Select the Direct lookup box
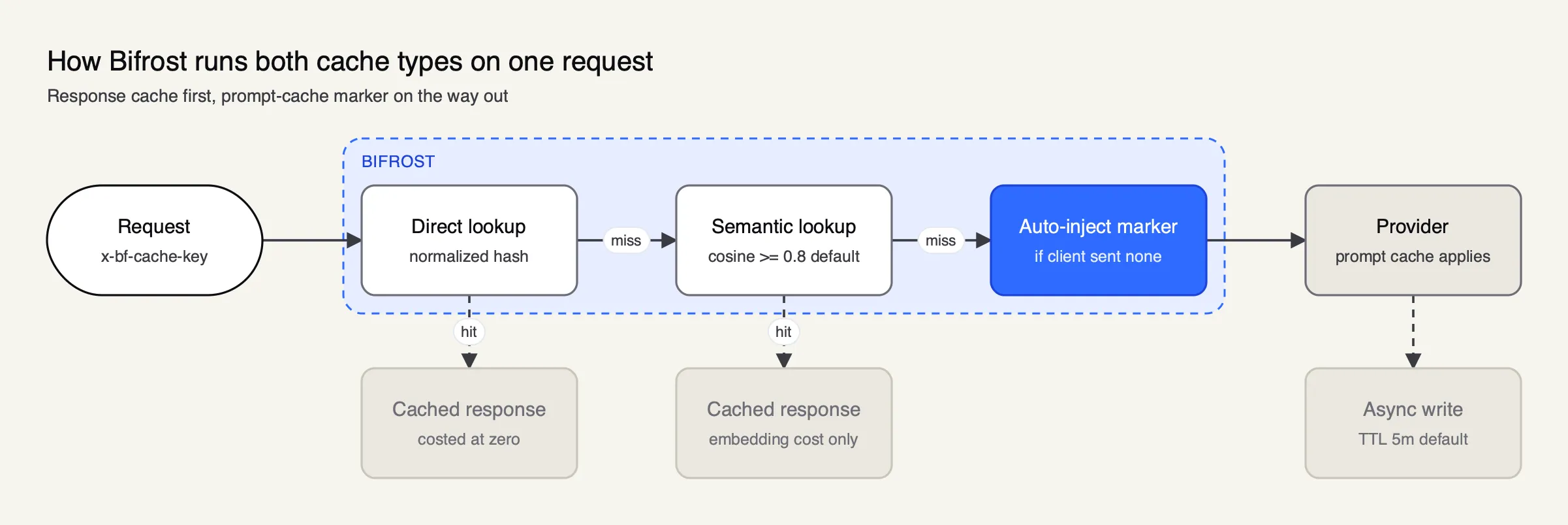The image size is (1568, 525). 469,240
